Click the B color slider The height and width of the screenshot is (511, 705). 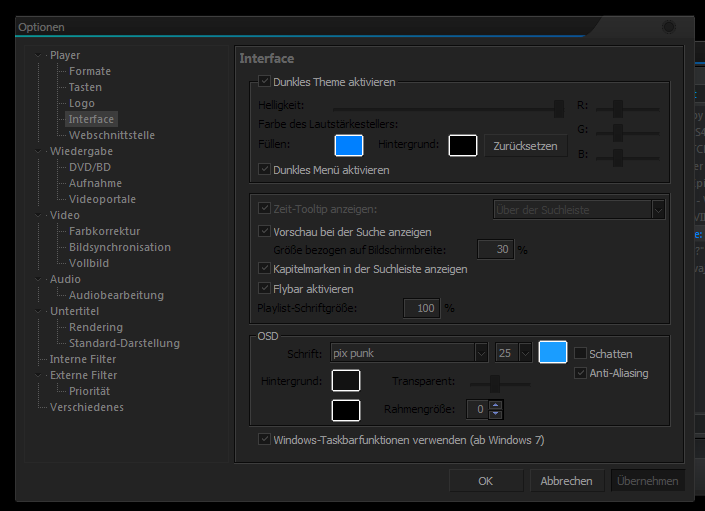pyautogui.click(x=627, y=158)
